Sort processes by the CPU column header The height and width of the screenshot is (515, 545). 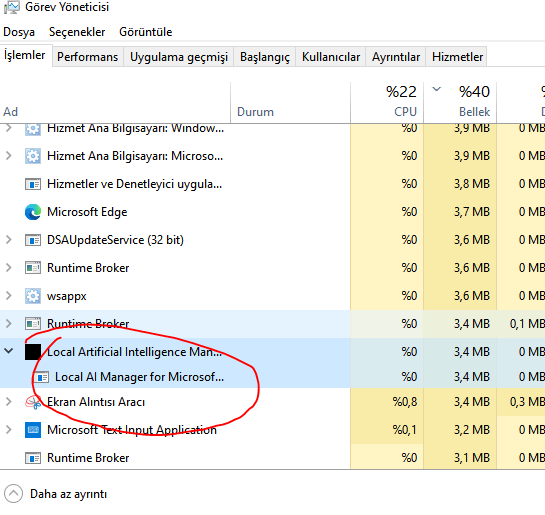click(387, 102)
